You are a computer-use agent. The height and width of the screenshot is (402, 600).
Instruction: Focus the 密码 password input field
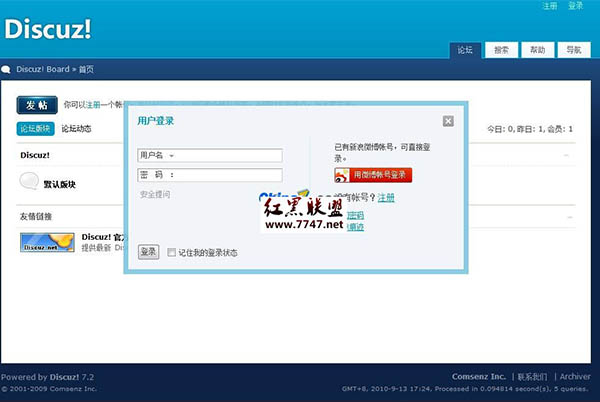coord(210,175)
